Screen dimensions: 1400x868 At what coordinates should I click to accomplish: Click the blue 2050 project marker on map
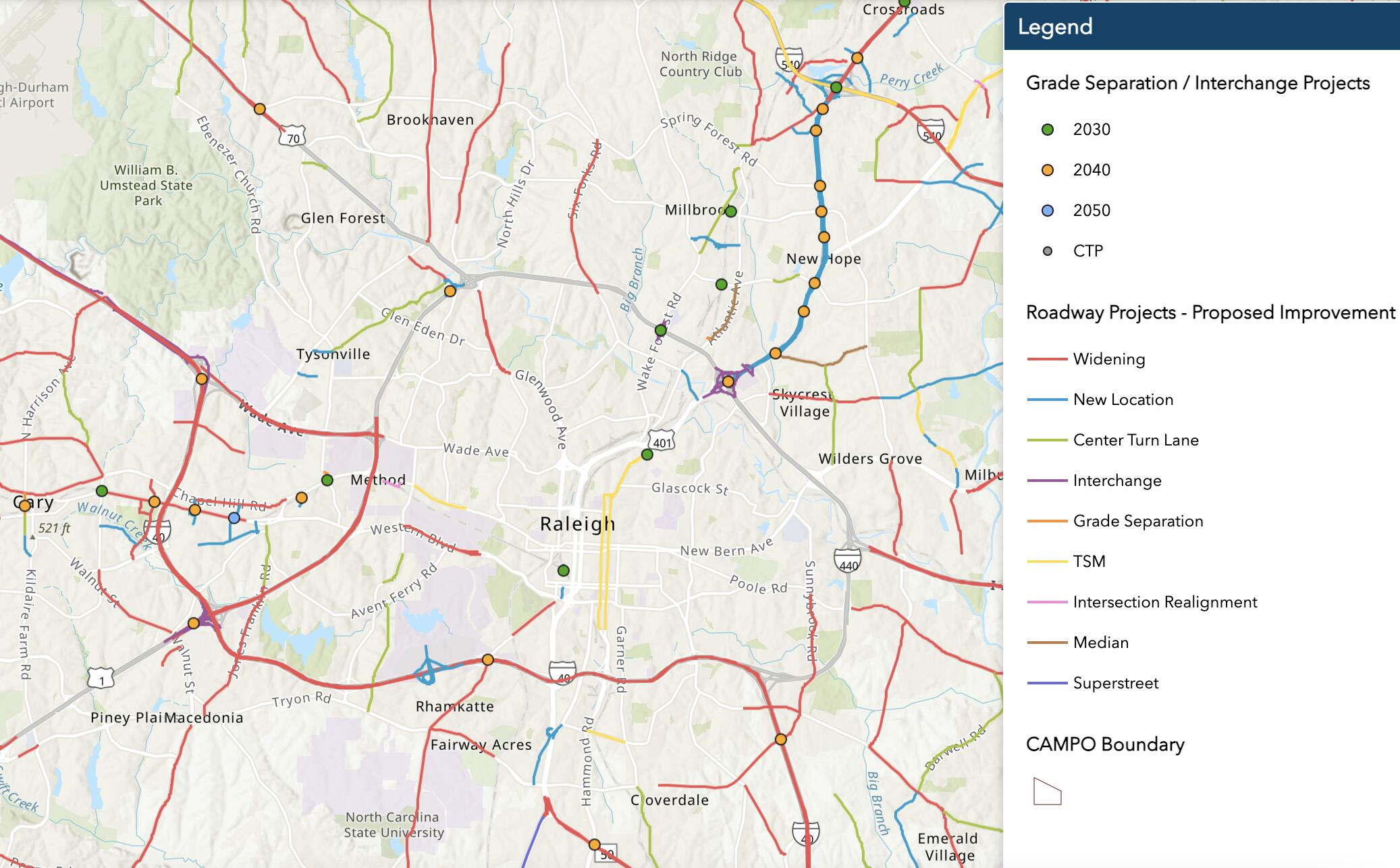click(234, 518)
